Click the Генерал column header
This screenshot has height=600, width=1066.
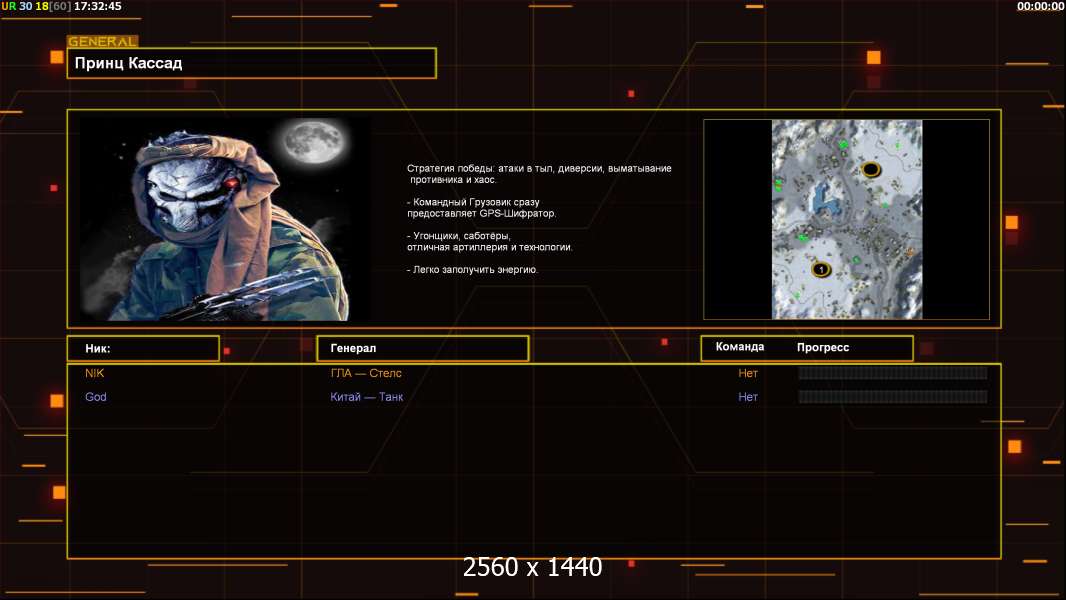point(422,348)
